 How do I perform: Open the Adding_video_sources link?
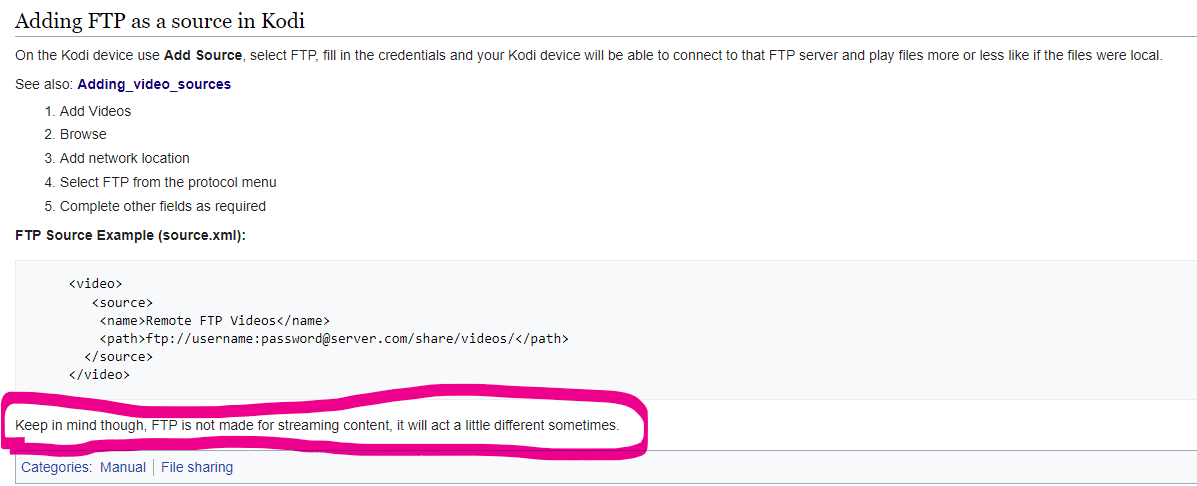(x=153, y=85)
